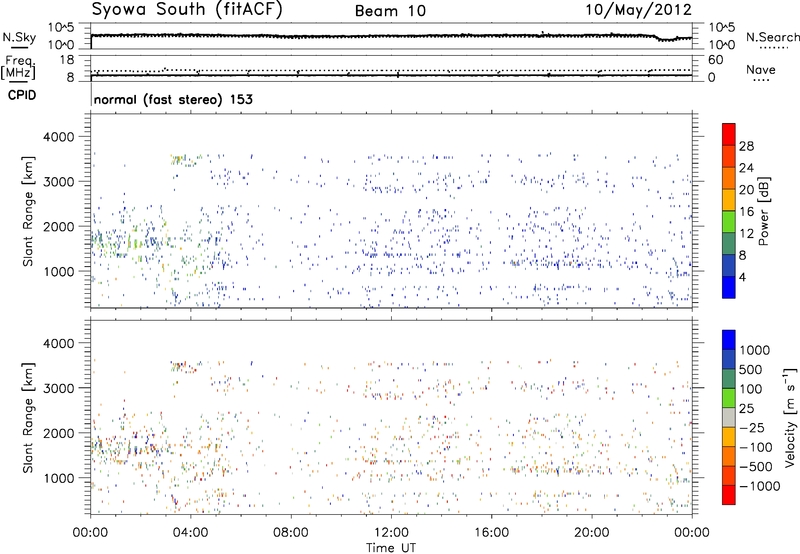Click the 'Freq. [MHz]' axis label
Viewport: 800px width, 554px height.
pos(19,68)
